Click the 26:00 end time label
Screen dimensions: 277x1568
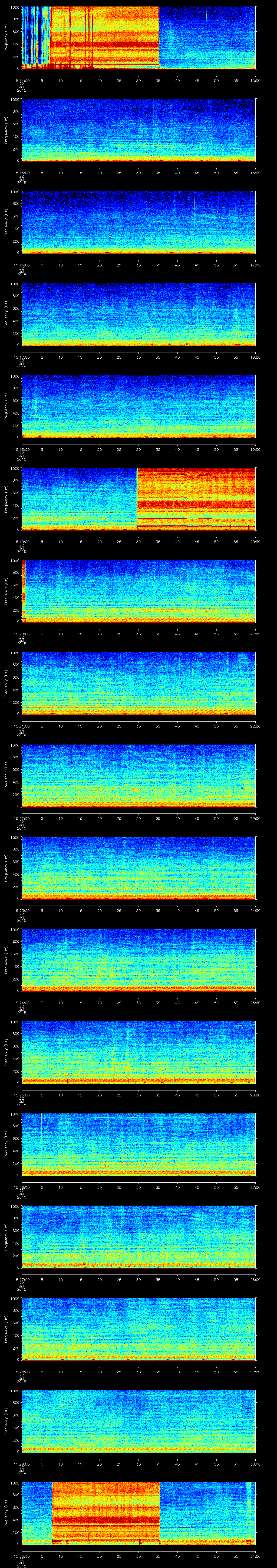click(255, 1095)
